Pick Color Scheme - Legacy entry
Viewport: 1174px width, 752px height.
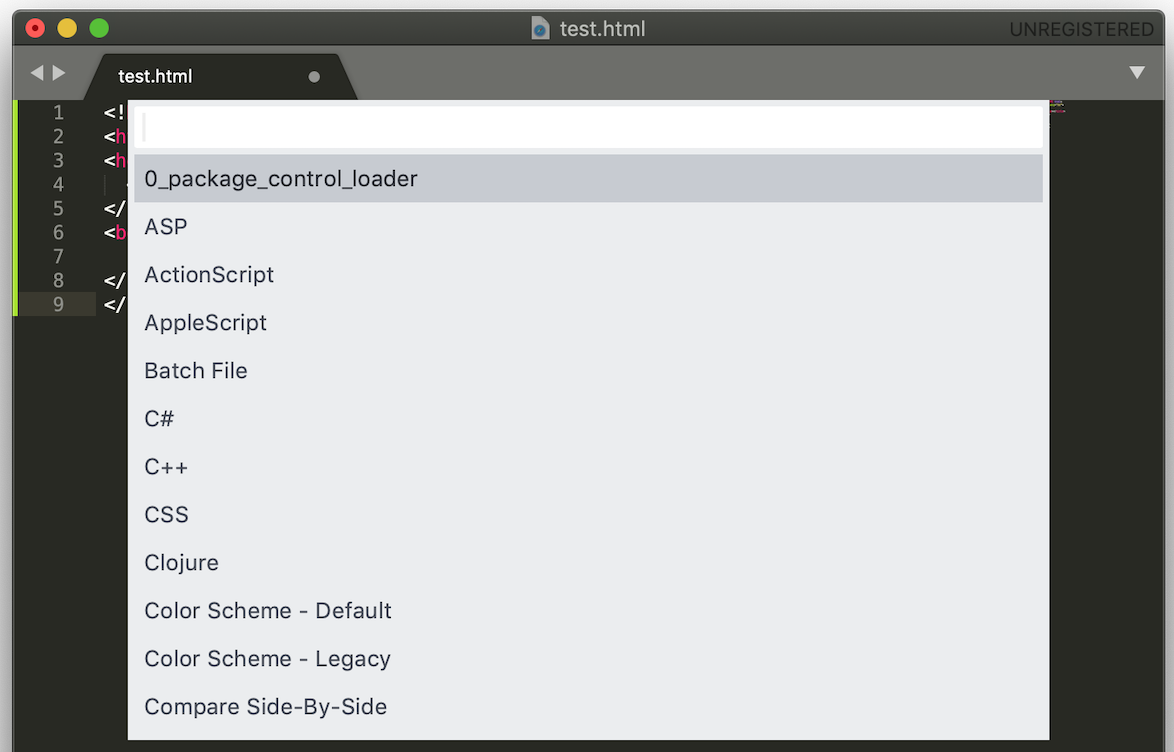(588, 658)
